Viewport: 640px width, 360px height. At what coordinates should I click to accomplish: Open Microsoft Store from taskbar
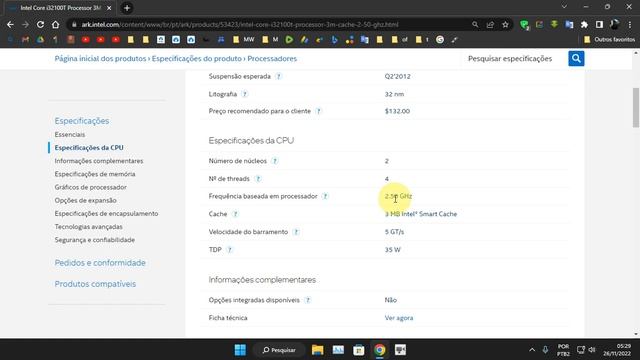coord(359,350)
